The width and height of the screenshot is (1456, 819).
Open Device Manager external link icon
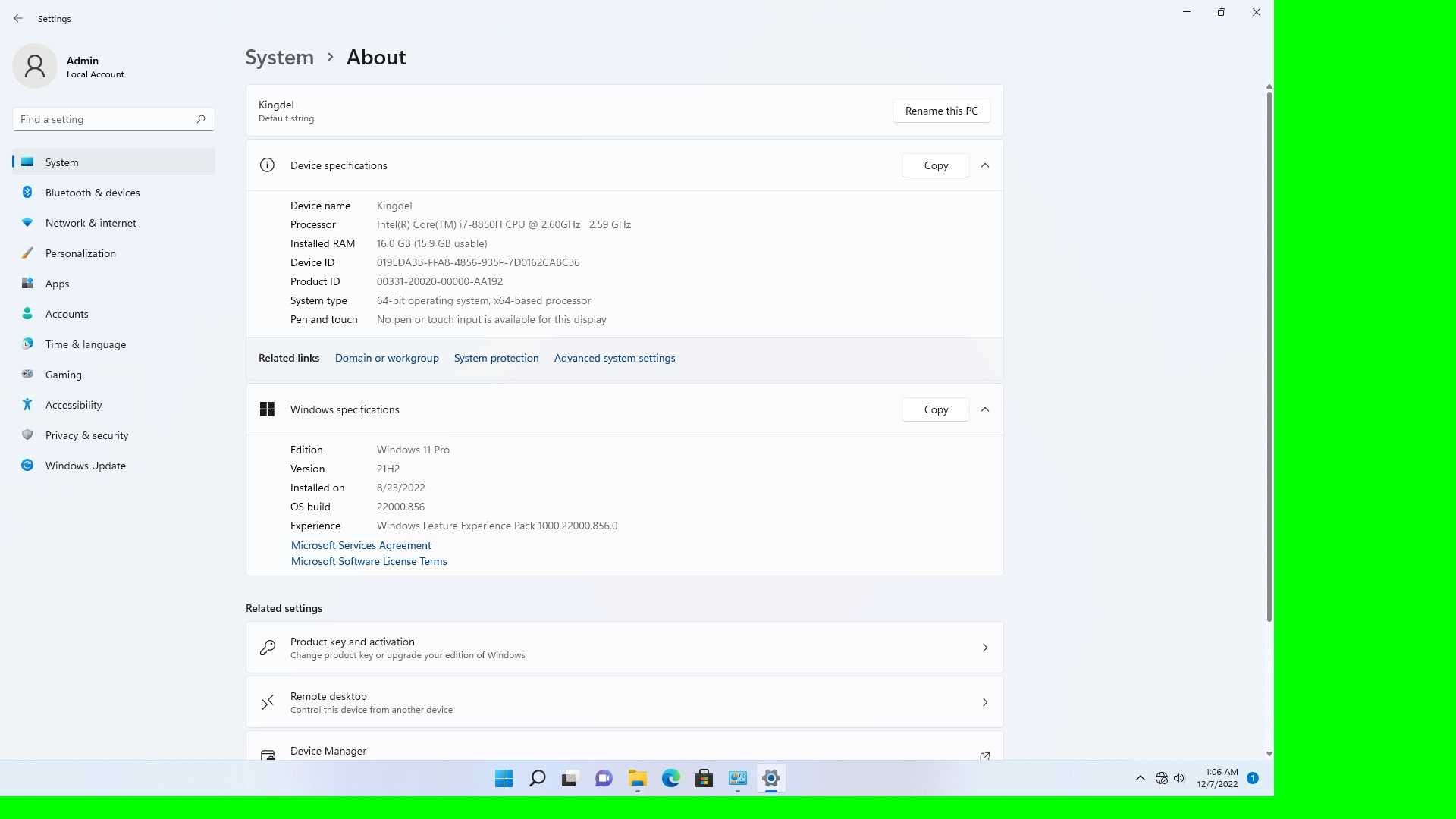[985, 755]
